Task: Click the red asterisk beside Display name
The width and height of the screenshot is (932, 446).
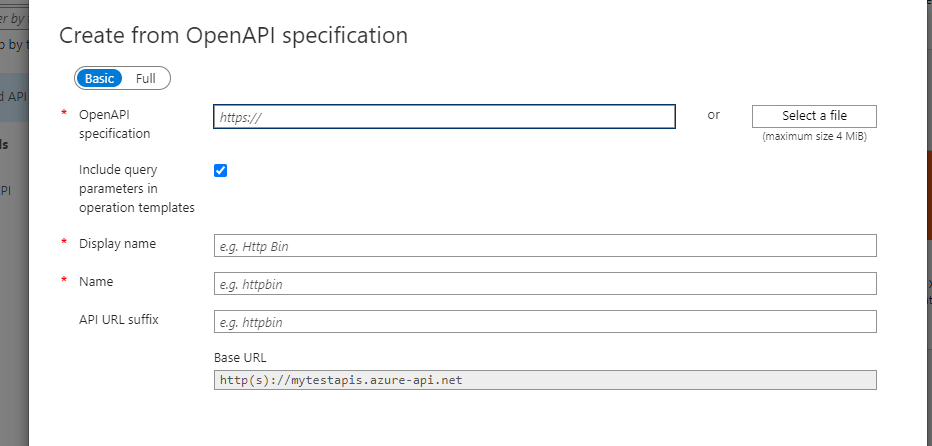Action: [64, 242]
